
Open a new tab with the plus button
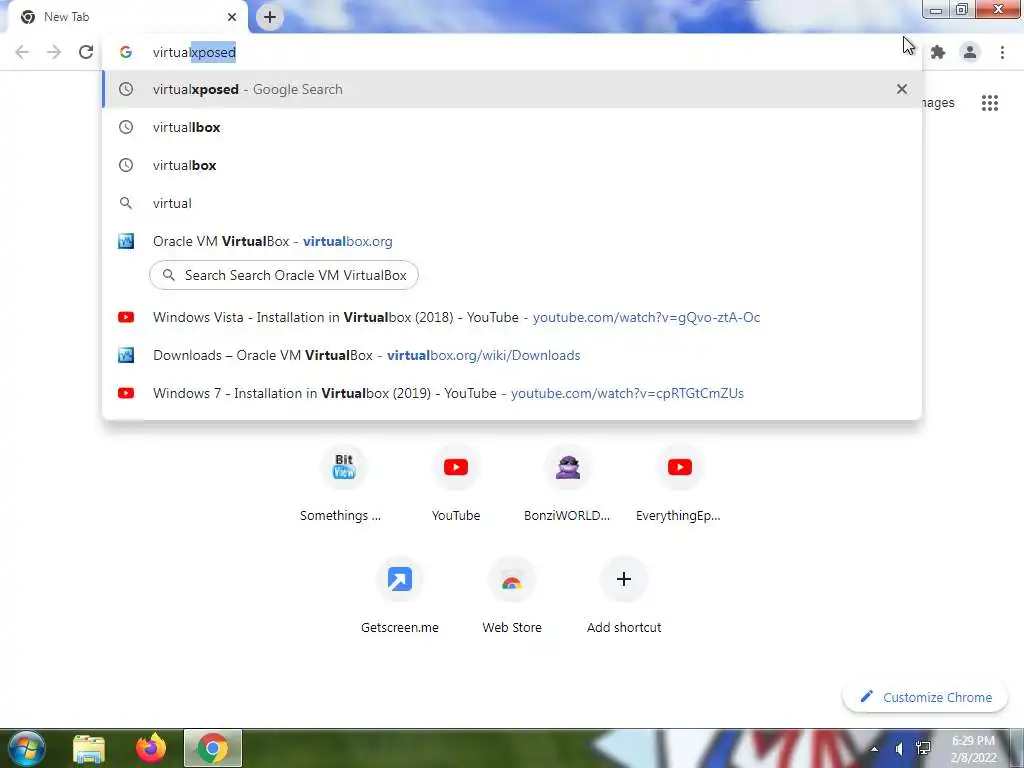coord(270,17)
